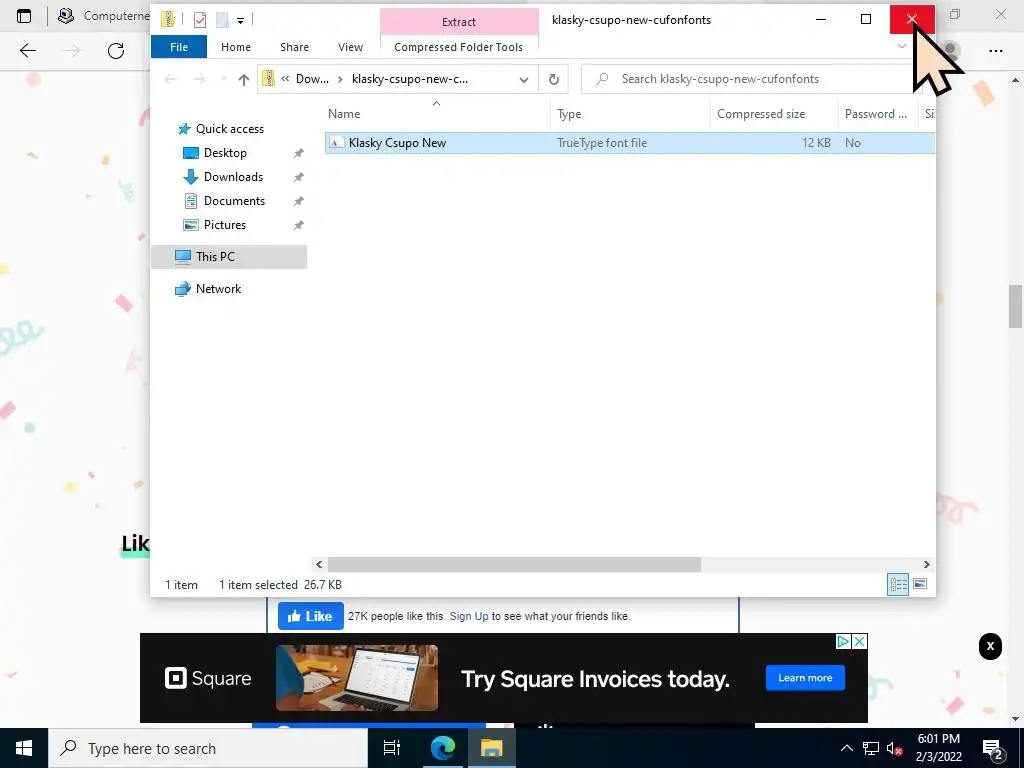Click the pink Extract contextual tab
The image size is (1024, 768).
[458, 22]
